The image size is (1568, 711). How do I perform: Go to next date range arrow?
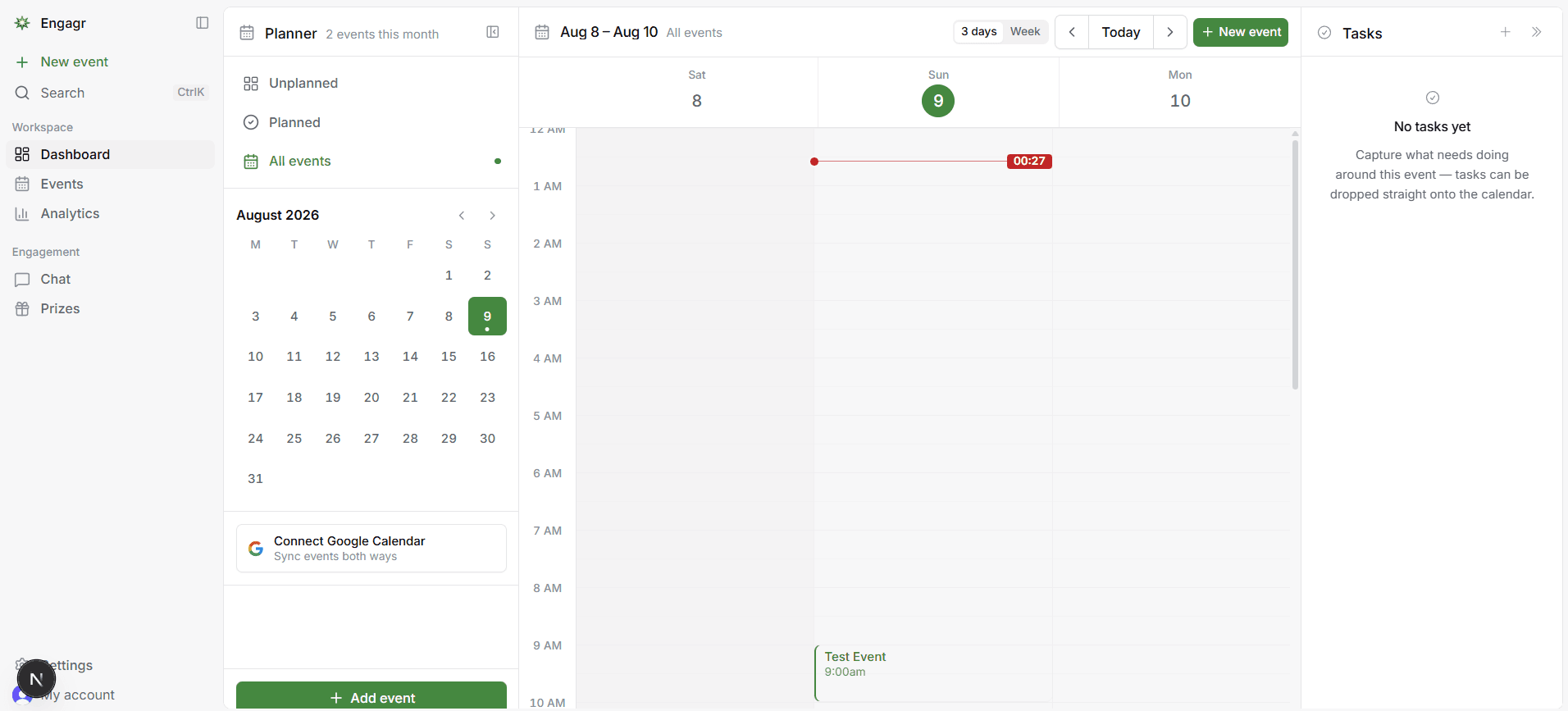(1170, 32)
